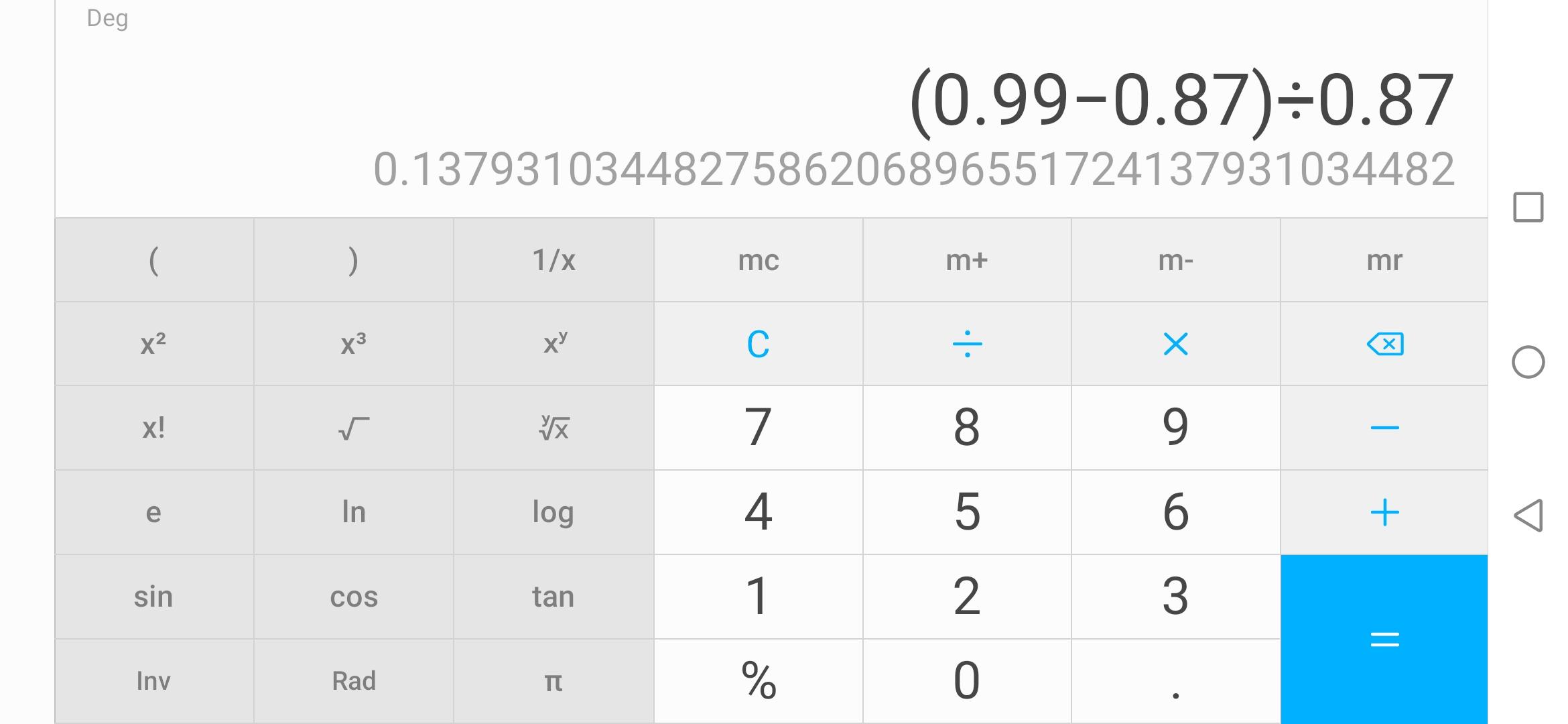Tap the subtraction minus key

(1384, 428)
